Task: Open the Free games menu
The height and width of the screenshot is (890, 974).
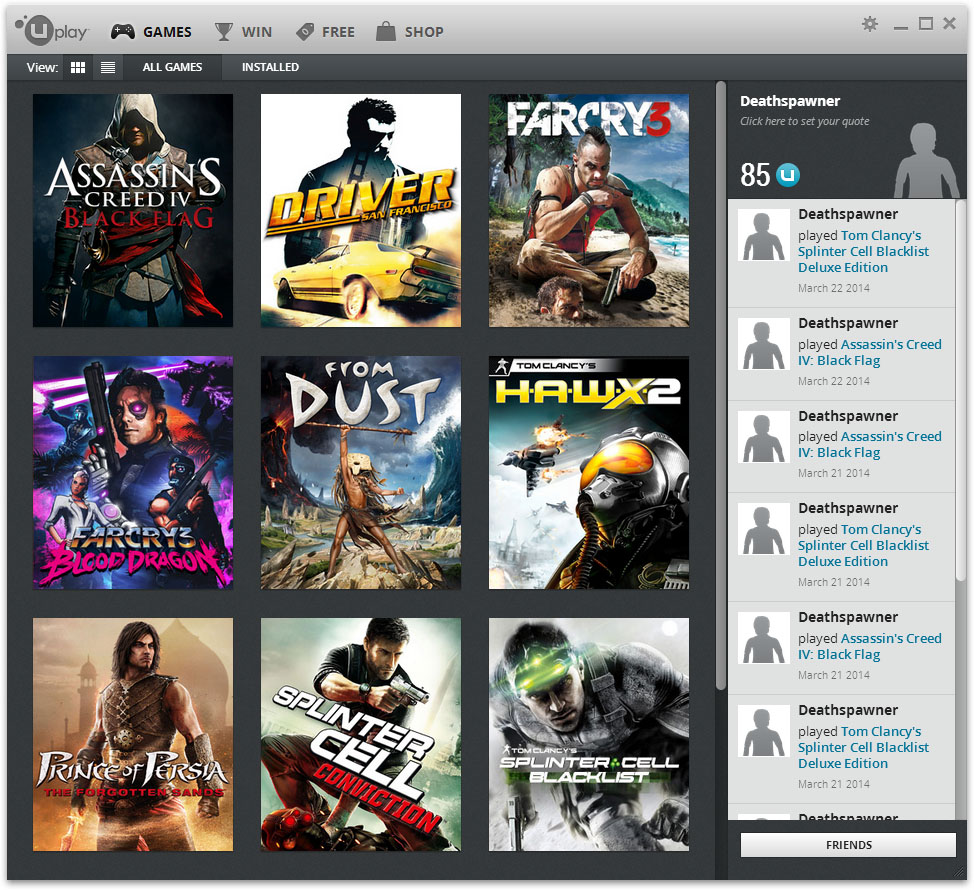Action: click(325, 32)
